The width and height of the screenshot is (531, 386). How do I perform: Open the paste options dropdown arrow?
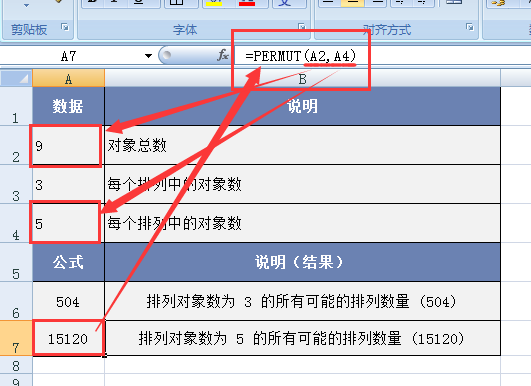coord(26,5)
